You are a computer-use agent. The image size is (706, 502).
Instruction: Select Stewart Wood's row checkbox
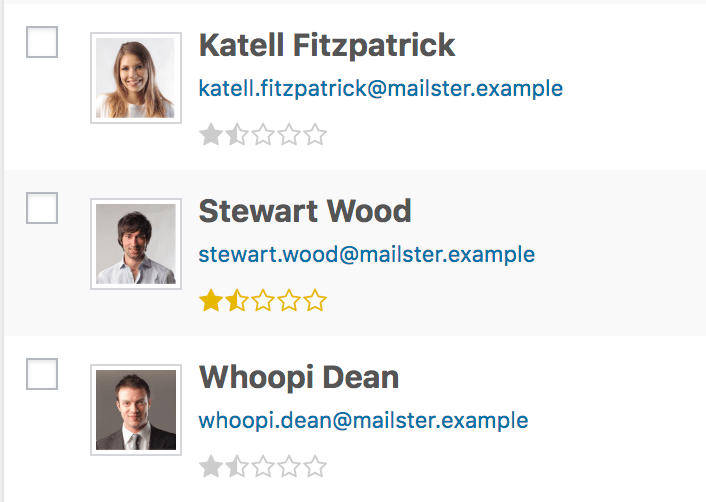[x=42, y=208]
